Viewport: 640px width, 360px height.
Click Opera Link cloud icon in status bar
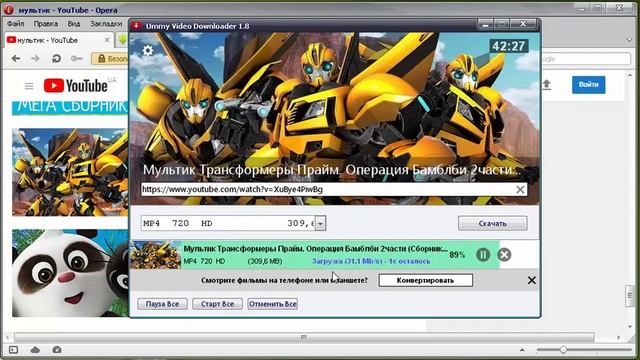click(x=36, y=350)
